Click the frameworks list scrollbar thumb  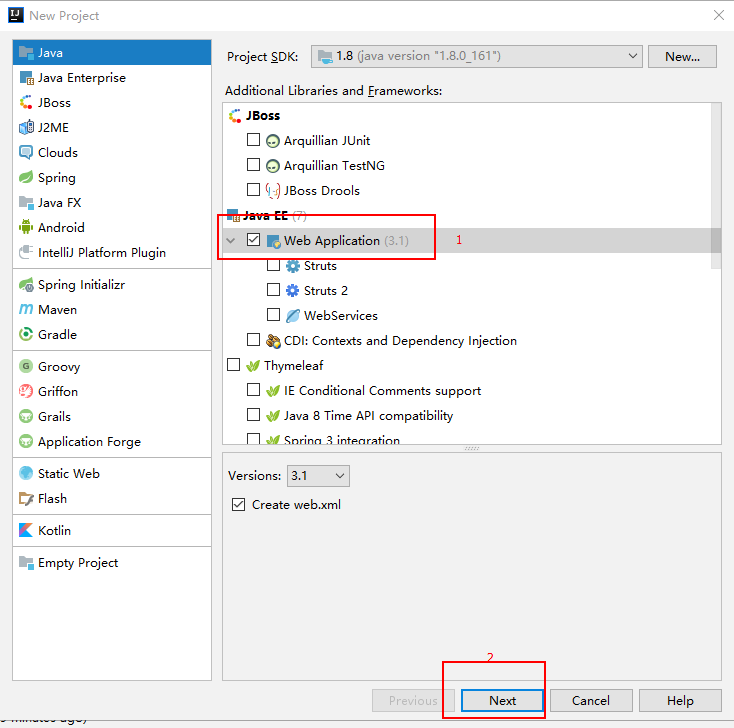pyautogui.click(x=716, y=186)
